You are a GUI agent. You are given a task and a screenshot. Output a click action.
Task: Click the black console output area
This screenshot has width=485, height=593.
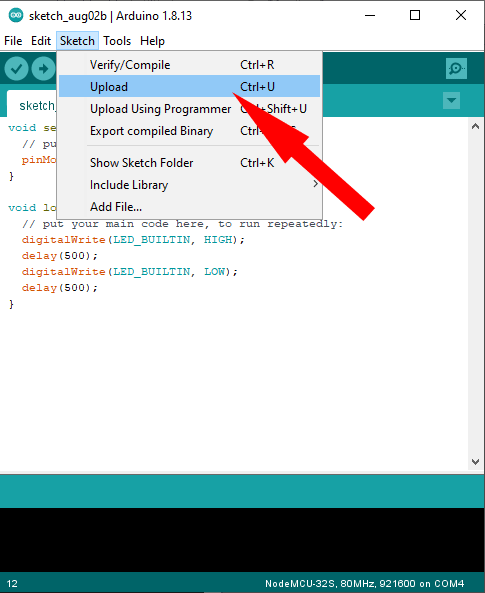point(242,540)
